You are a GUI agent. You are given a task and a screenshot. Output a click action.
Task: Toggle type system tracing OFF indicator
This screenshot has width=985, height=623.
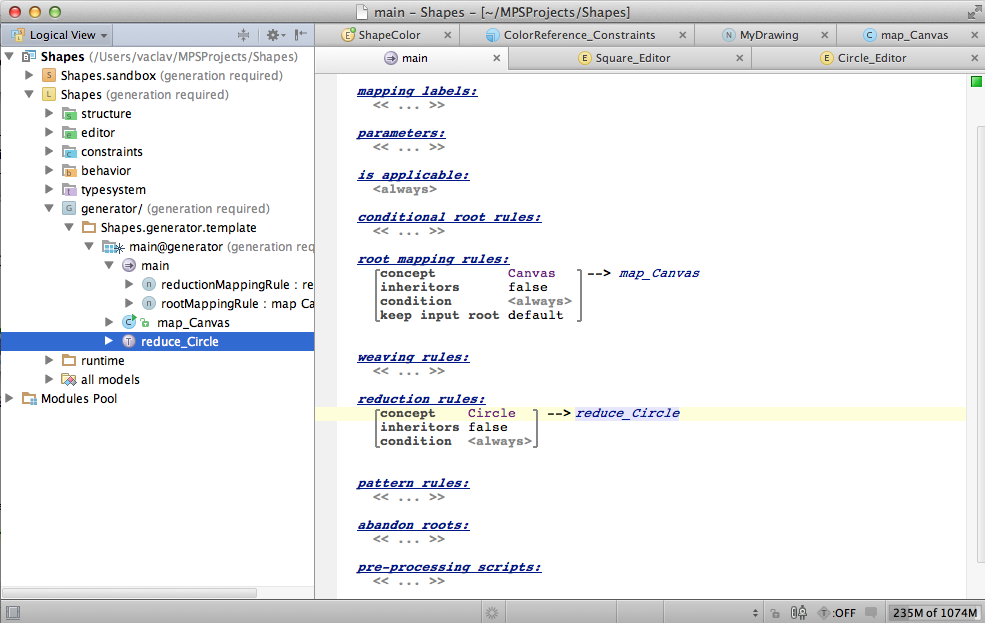point(836,612)
